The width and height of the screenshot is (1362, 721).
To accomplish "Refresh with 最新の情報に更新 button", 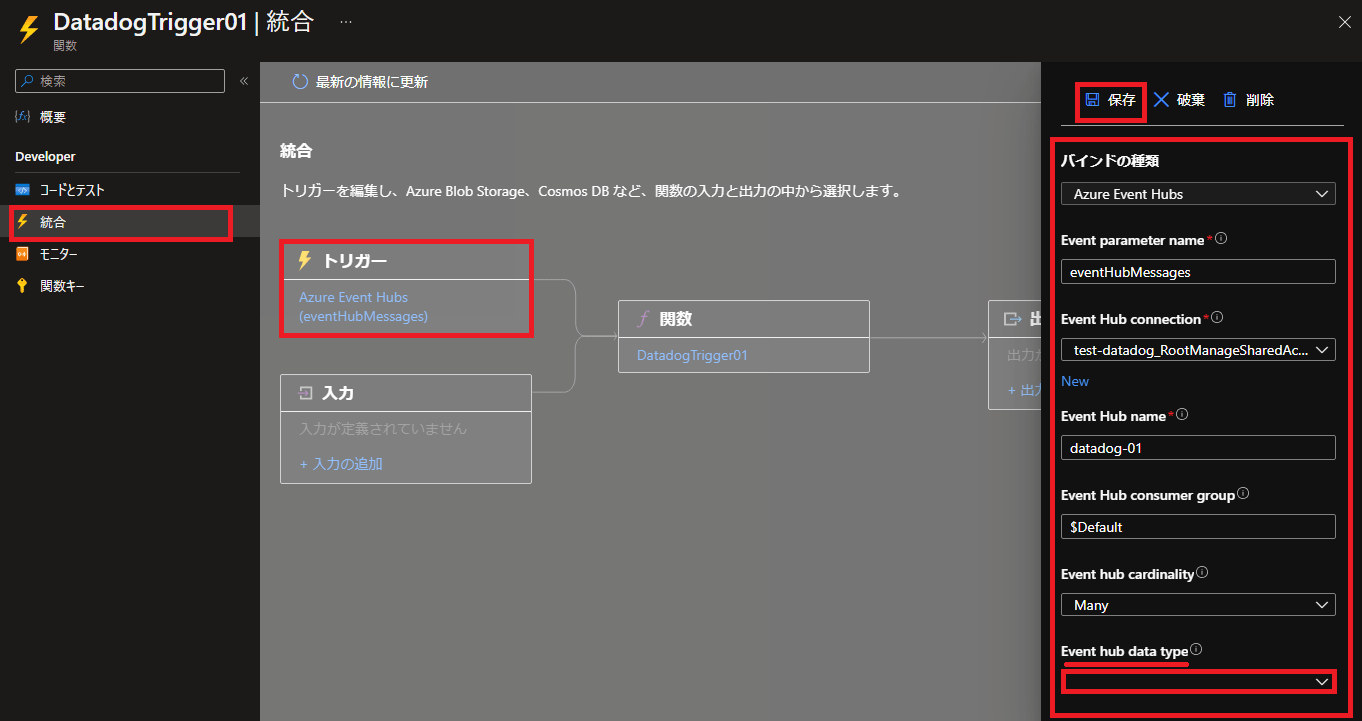I will click(360, 82).
